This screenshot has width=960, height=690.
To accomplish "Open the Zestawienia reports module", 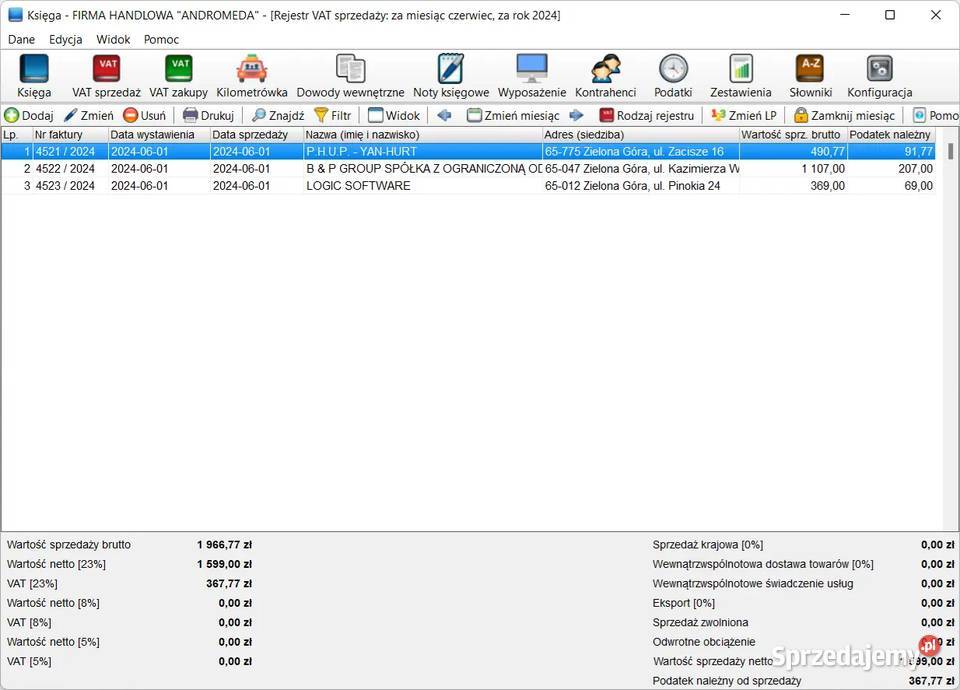I will coord(741,75).
